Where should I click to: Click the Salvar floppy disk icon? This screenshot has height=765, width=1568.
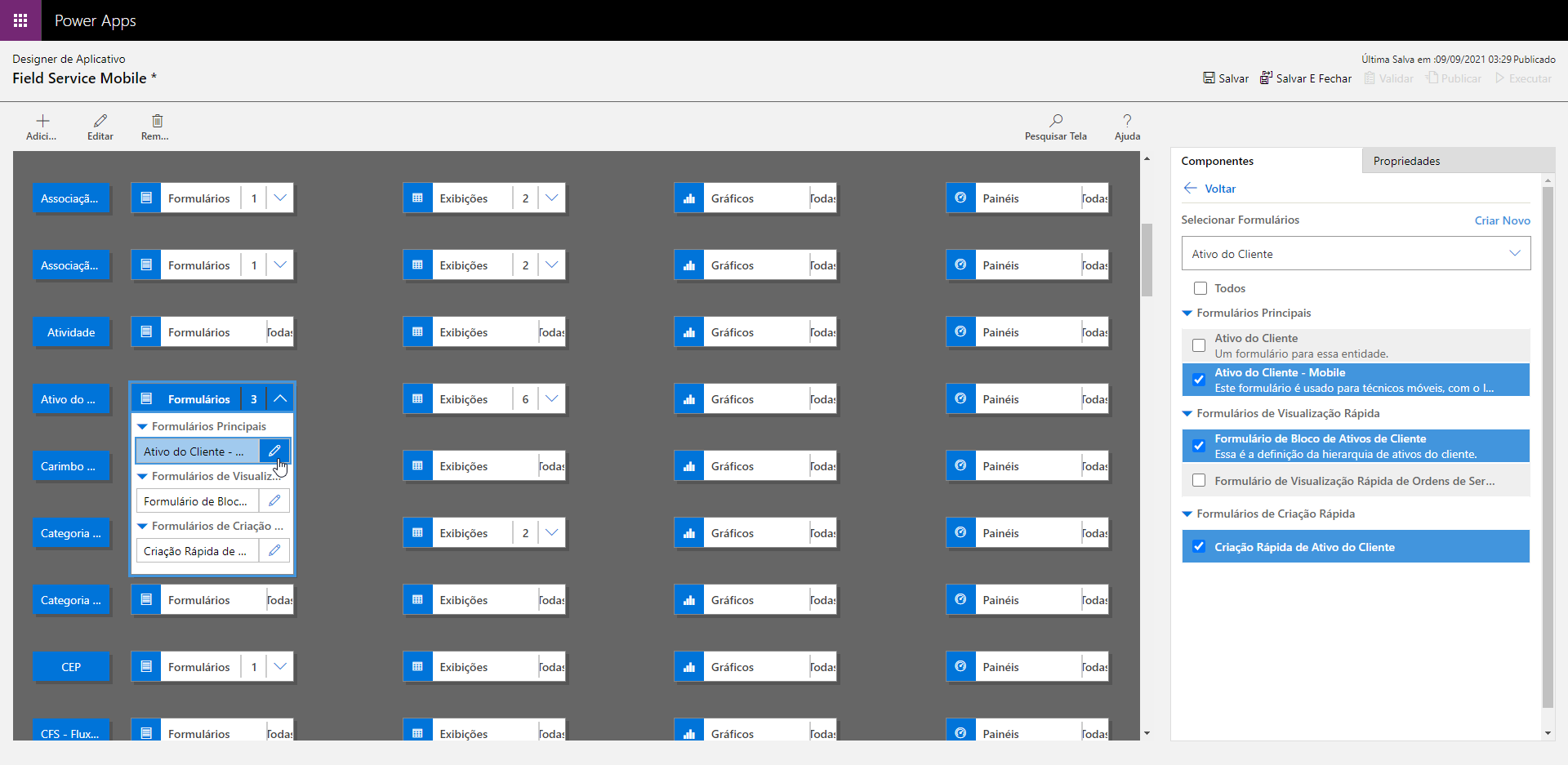[x=1209, y=78]
